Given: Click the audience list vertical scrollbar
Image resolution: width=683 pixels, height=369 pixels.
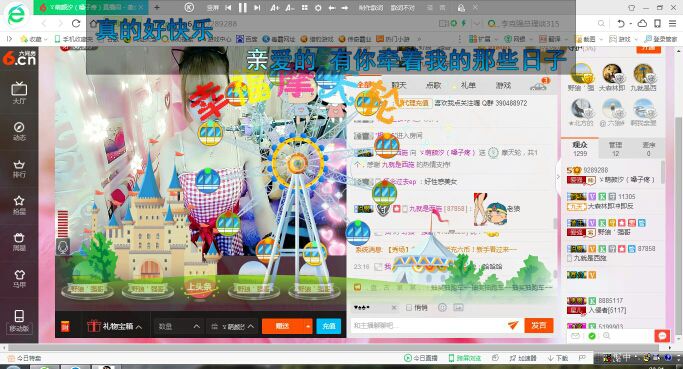Looking at the screenshot, I should (663, 172).
